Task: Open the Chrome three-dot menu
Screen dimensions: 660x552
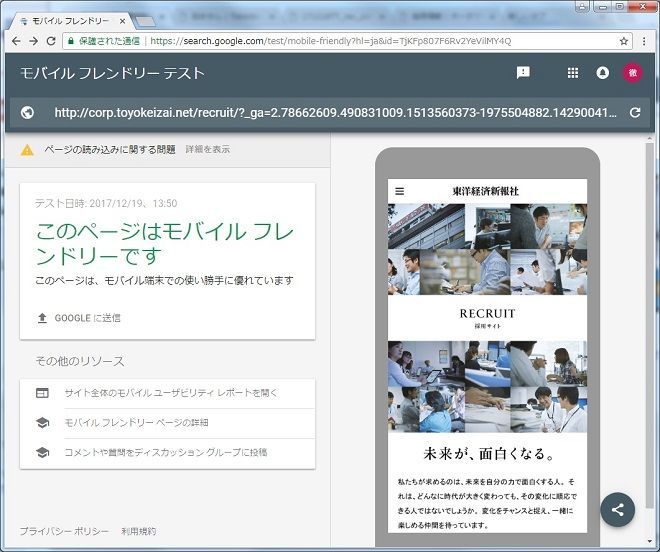Action: 645,41
